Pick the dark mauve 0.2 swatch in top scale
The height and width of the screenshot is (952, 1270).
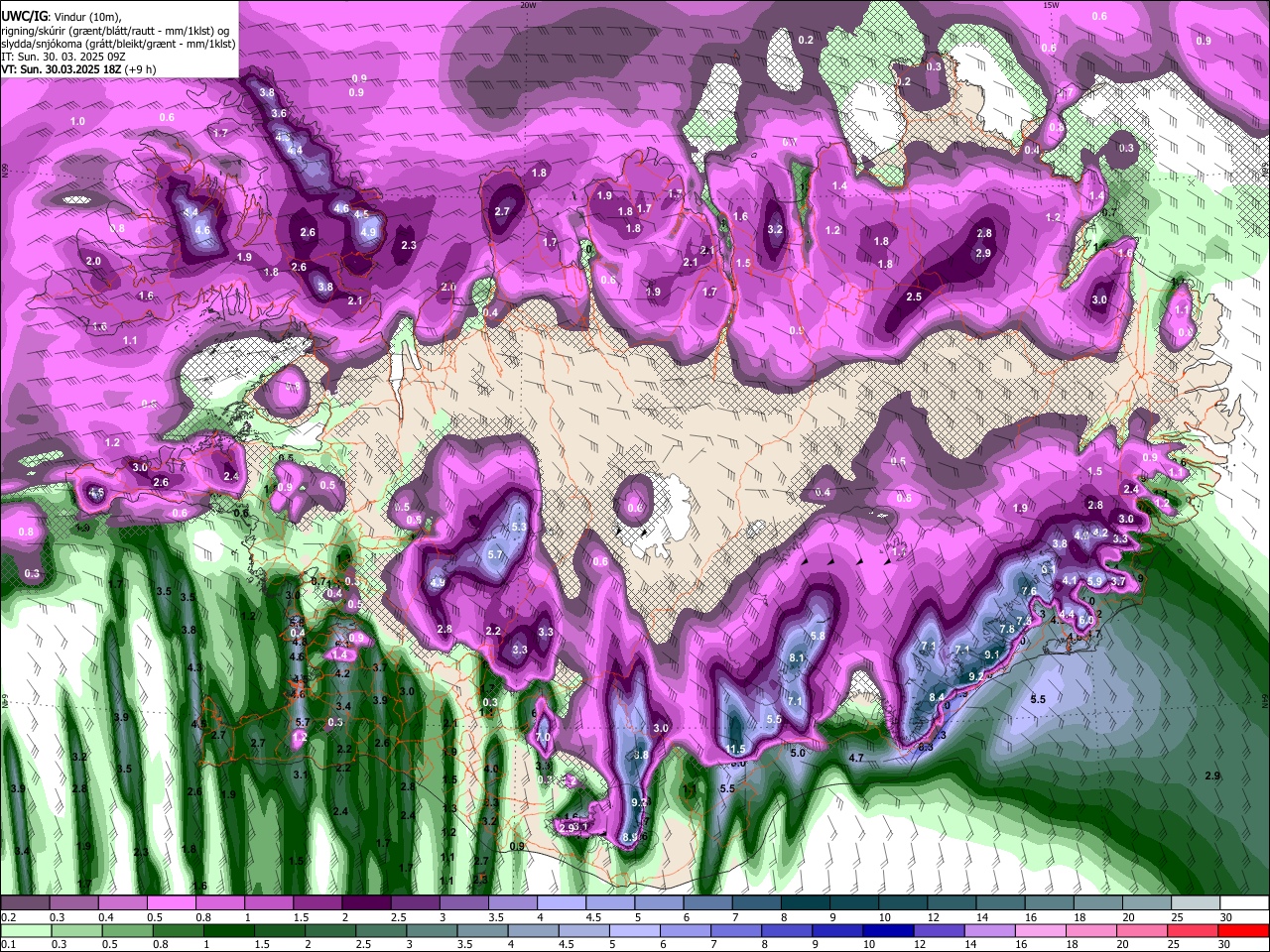click(25, 903)
